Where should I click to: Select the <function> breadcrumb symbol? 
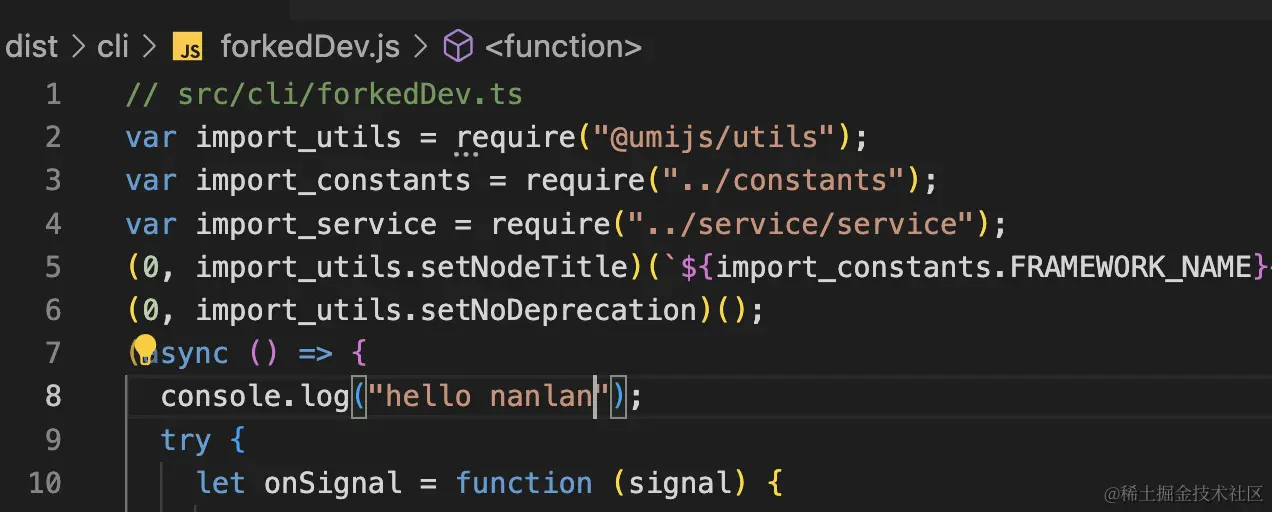coord(563,46)
